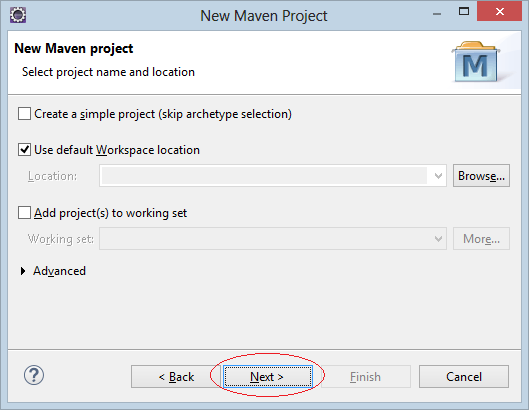Minimize the New Maven Project dialog
This screenshot has width=529, height=410.
pos(437,14)
